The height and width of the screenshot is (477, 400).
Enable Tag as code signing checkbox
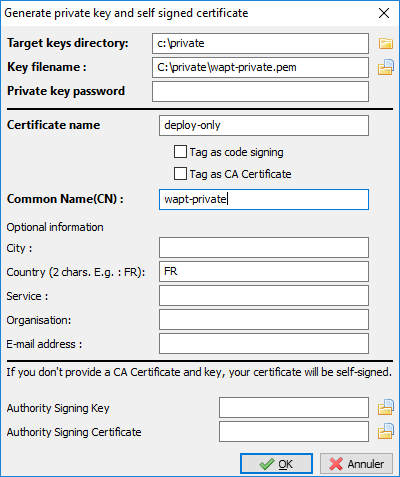click(180, 152)
